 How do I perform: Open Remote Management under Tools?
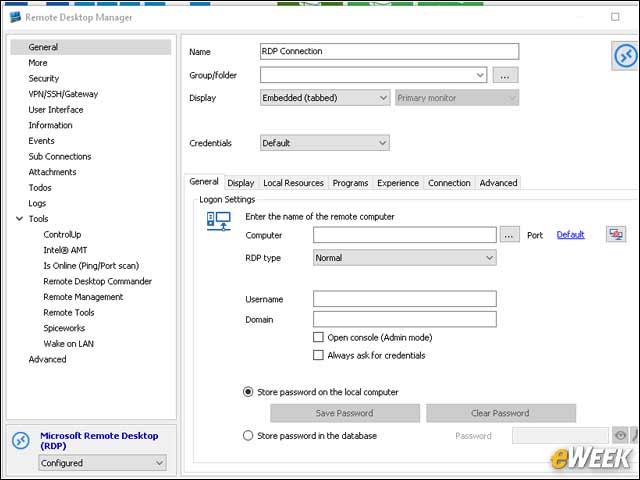[83, 297]
